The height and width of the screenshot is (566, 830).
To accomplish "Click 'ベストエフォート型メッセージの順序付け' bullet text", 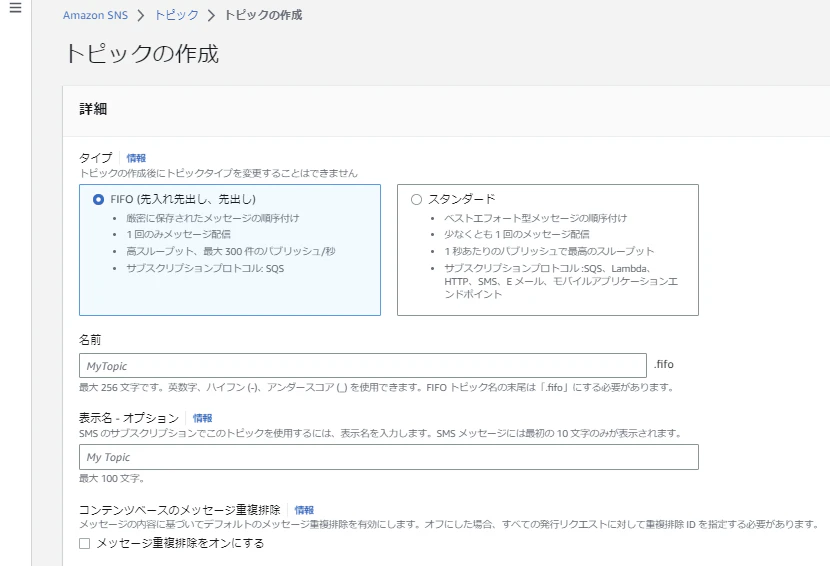I will tap(535, 218).
